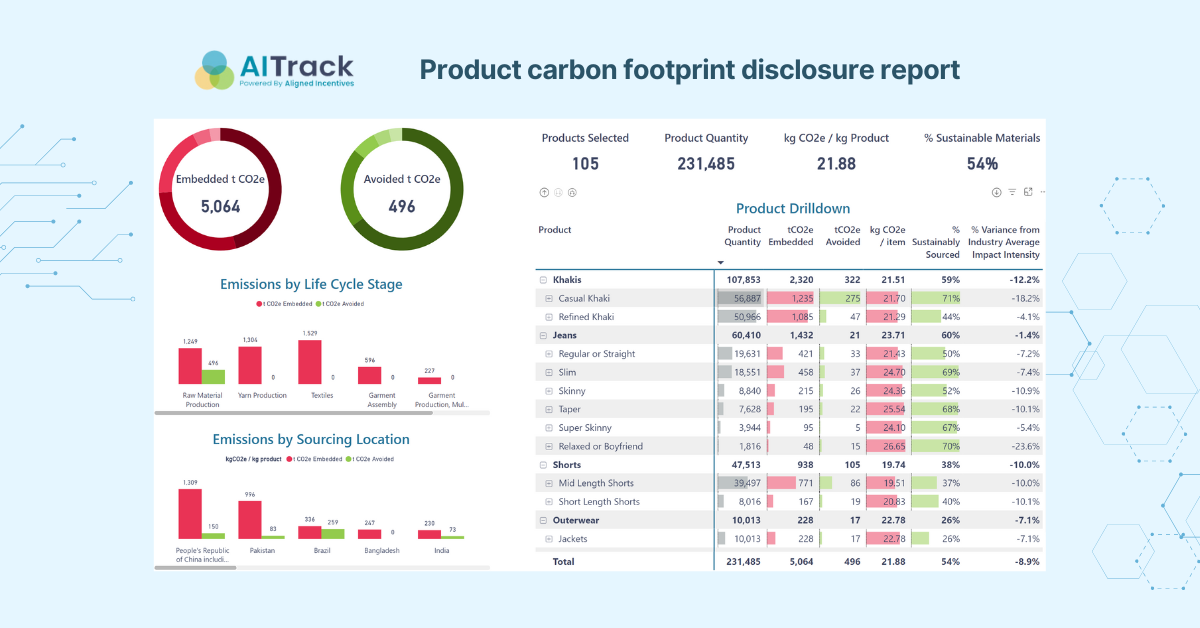
Task: Select the Products Selected KPI card
Action: click(585, 150)
